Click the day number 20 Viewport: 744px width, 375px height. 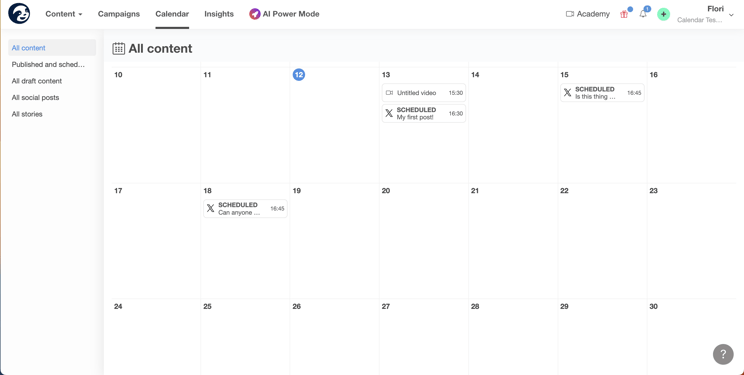pos(386,190)
